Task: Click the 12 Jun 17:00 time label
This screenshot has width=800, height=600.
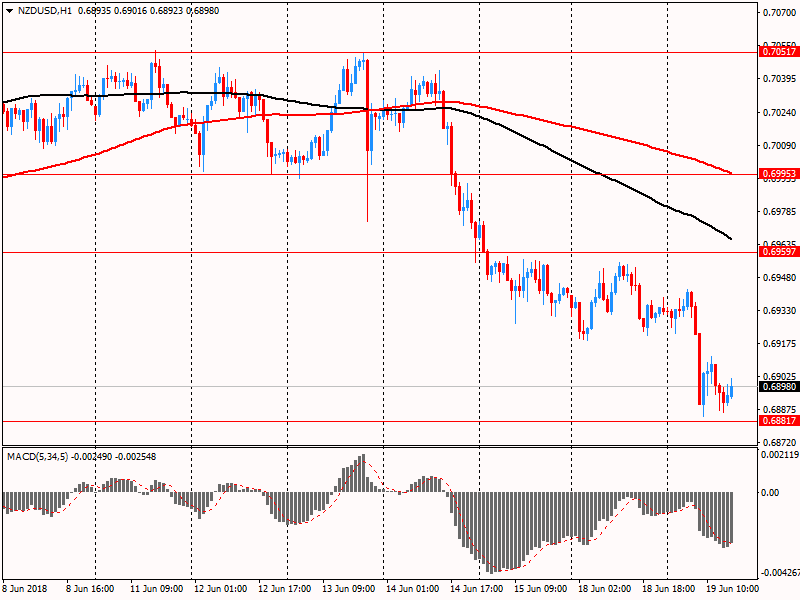Action: (284, 588)
